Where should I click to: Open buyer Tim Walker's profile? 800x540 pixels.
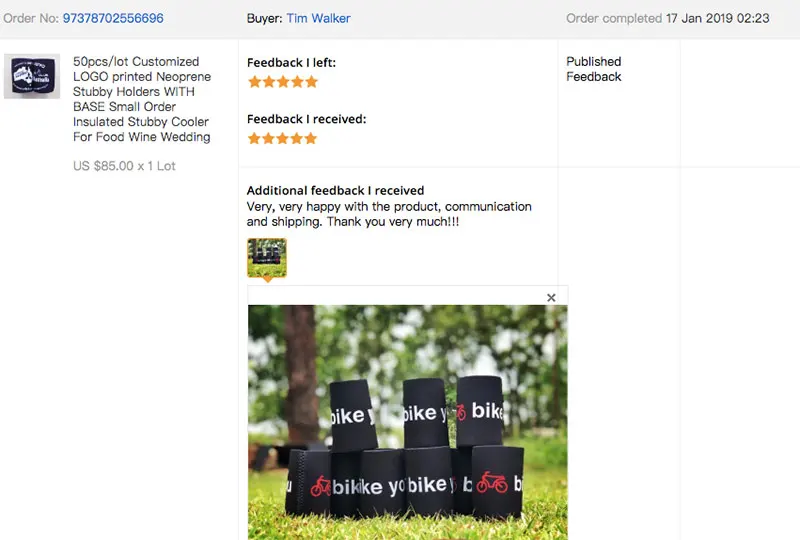pos(318,18)
